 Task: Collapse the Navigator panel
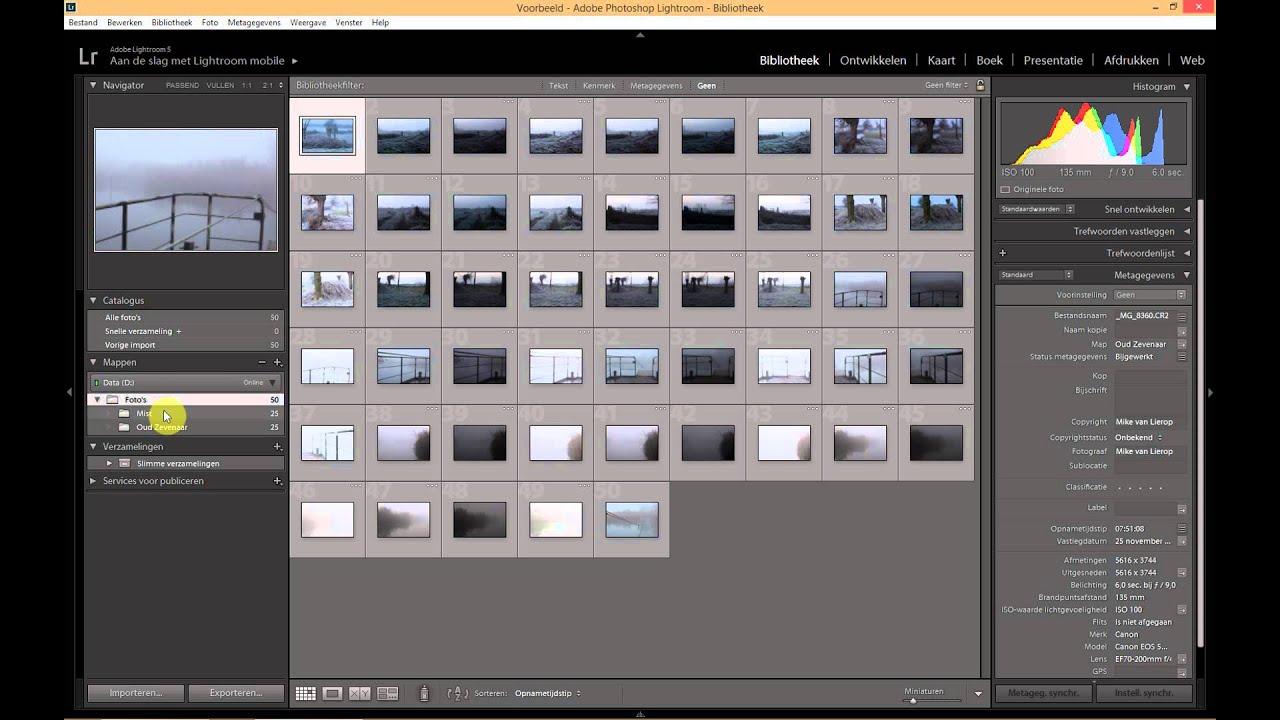coord(93,85)
